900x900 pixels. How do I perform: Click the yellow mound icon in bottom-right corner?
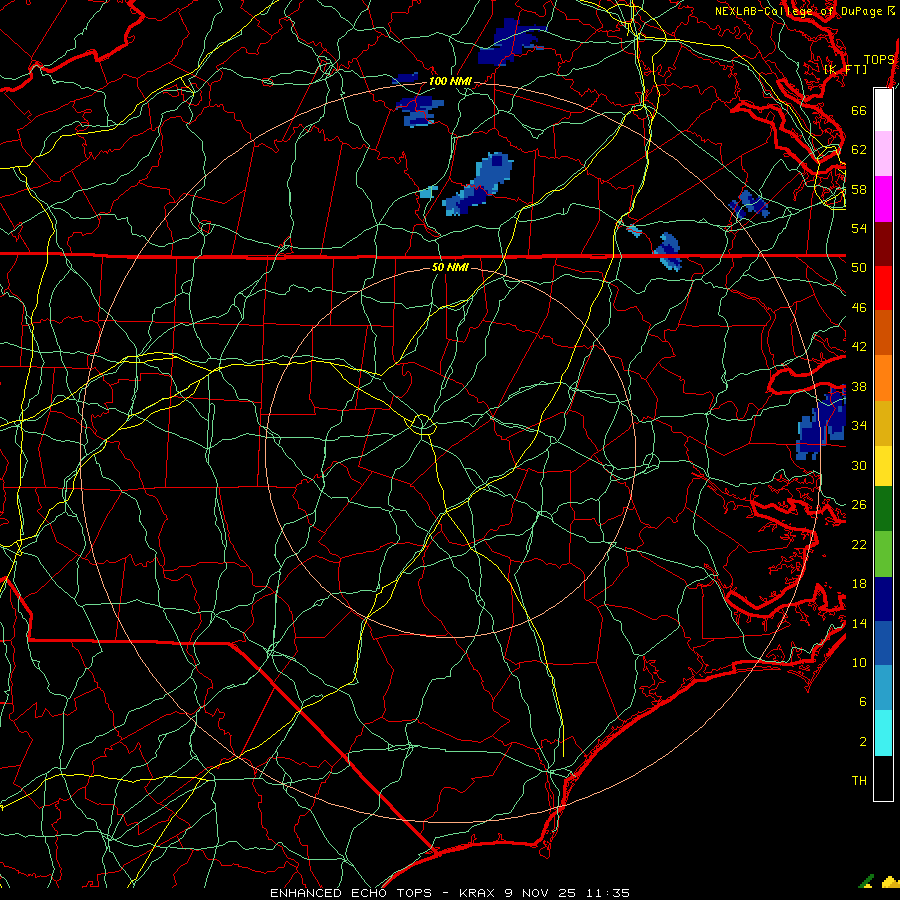(x=890, y=882)
